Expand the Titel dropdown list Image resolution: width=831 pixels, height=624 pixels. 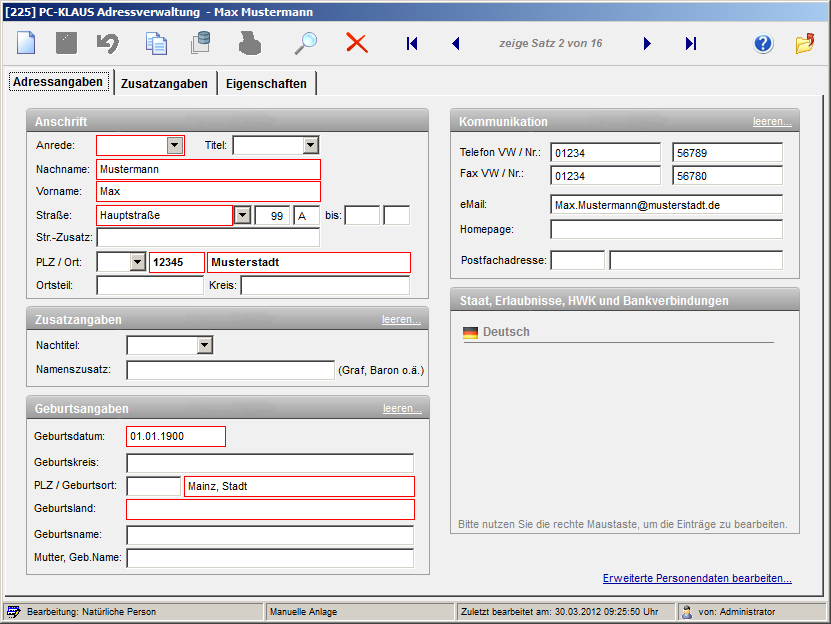[309, 146]
